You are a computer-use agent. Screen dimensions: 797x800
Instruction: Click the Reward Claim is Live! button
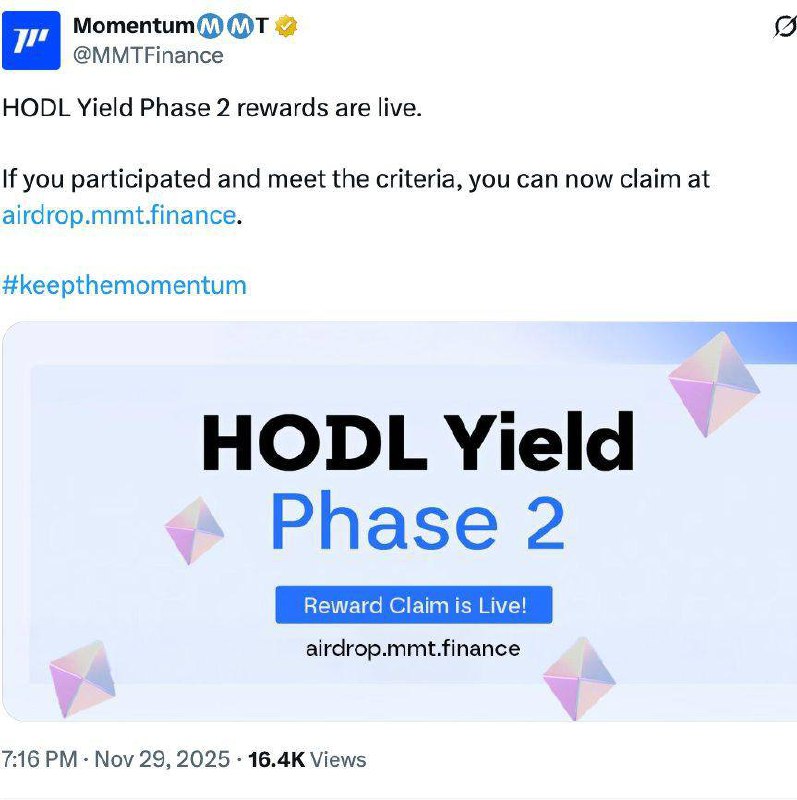point(414,605)
